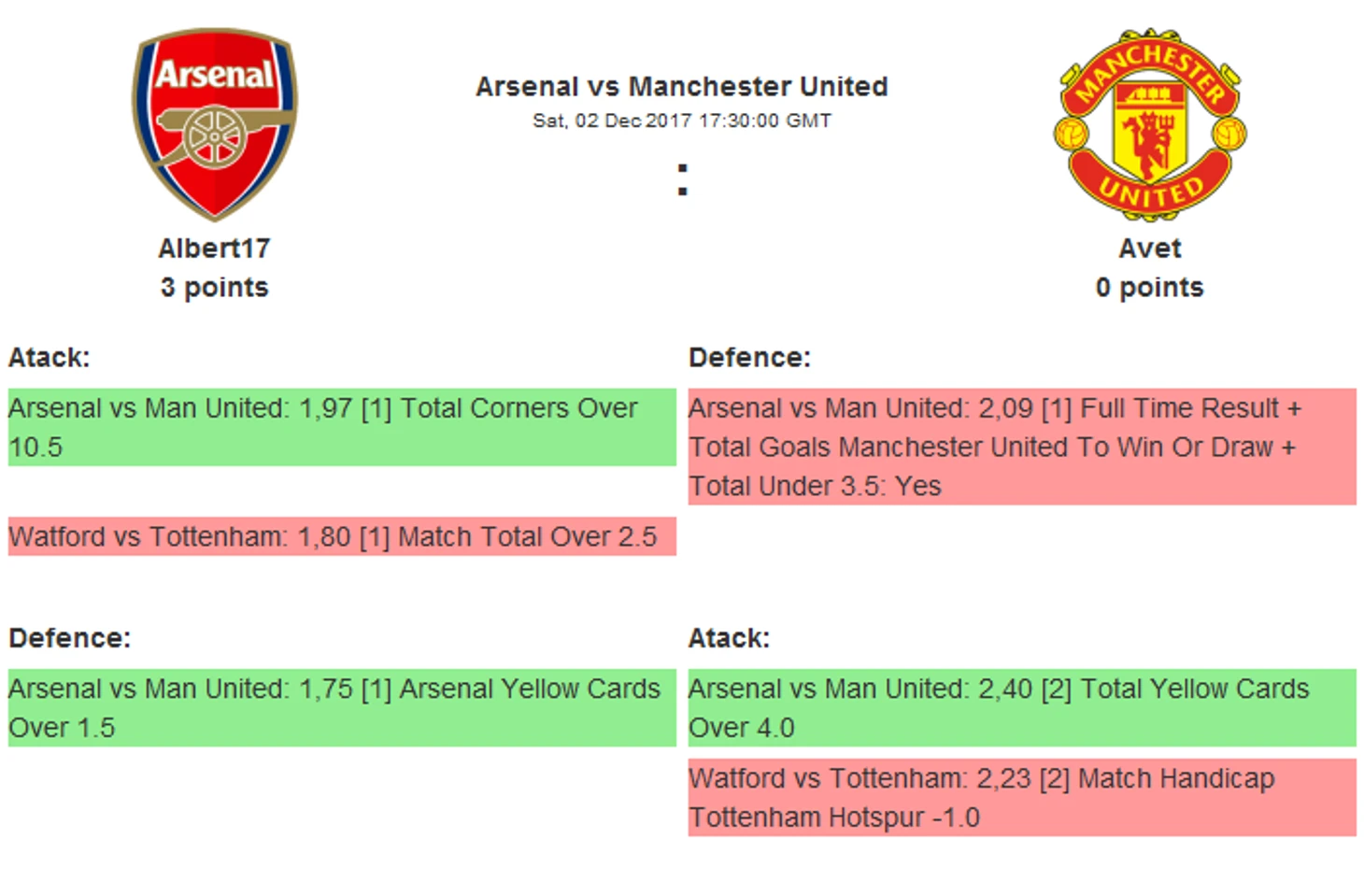Click Albert17's Atack section heading
This screenshot has height=896, width=1364.
[50, 357]
